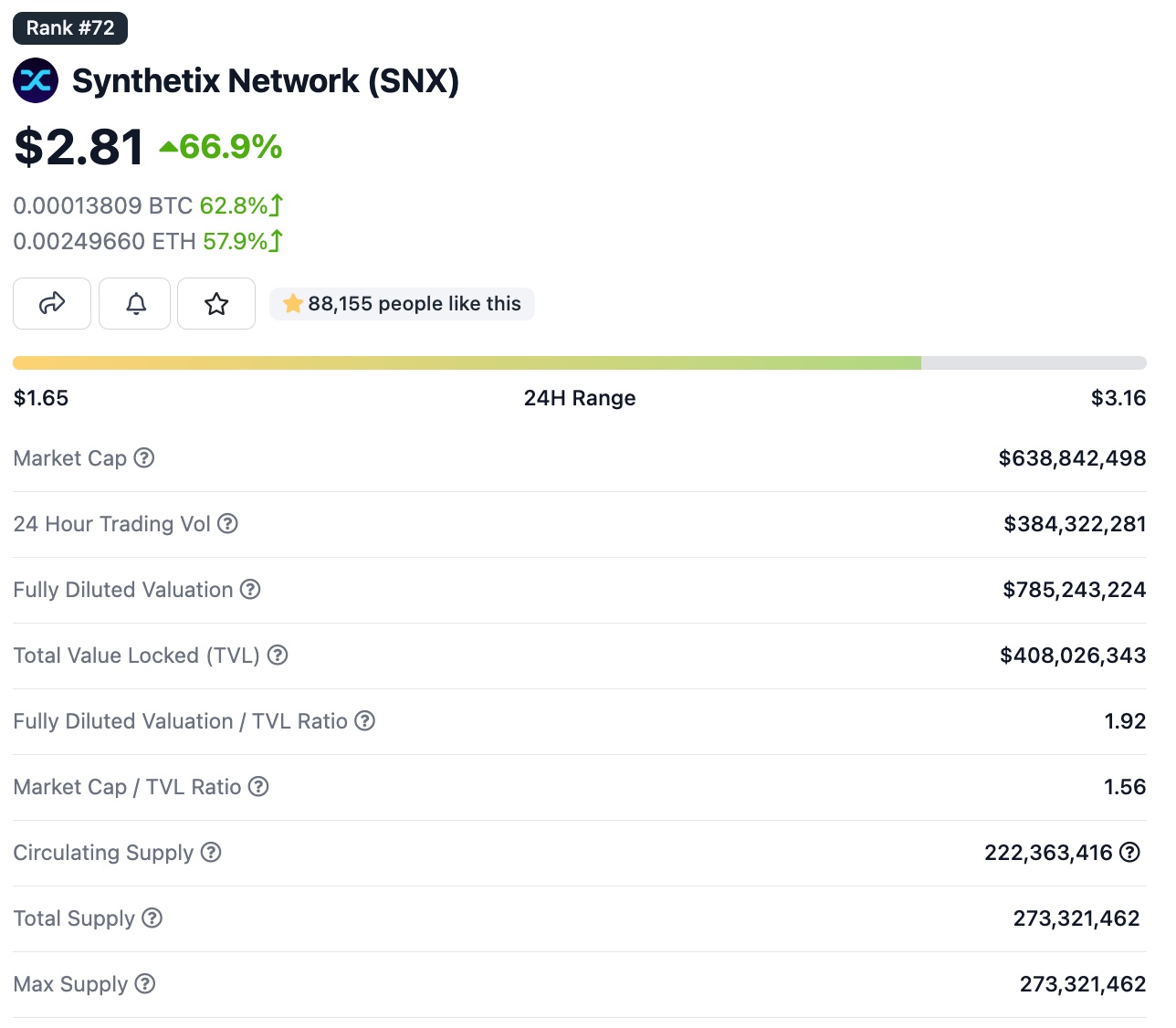Click the Rank #72 badge
The image size is (1176, 1028).
pos(70,27)
